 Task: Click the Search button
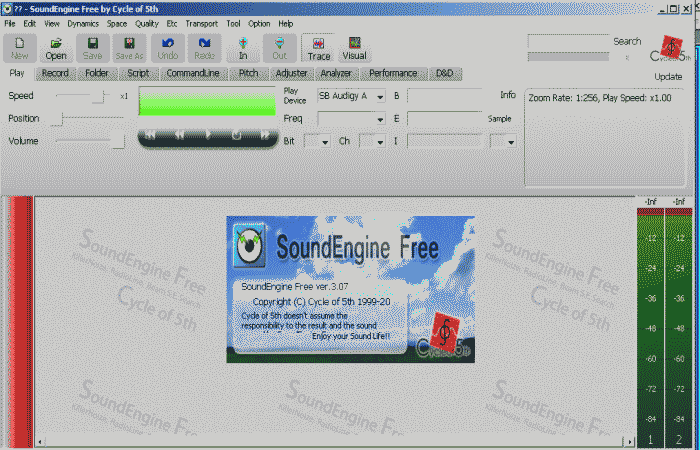(627, 42)
